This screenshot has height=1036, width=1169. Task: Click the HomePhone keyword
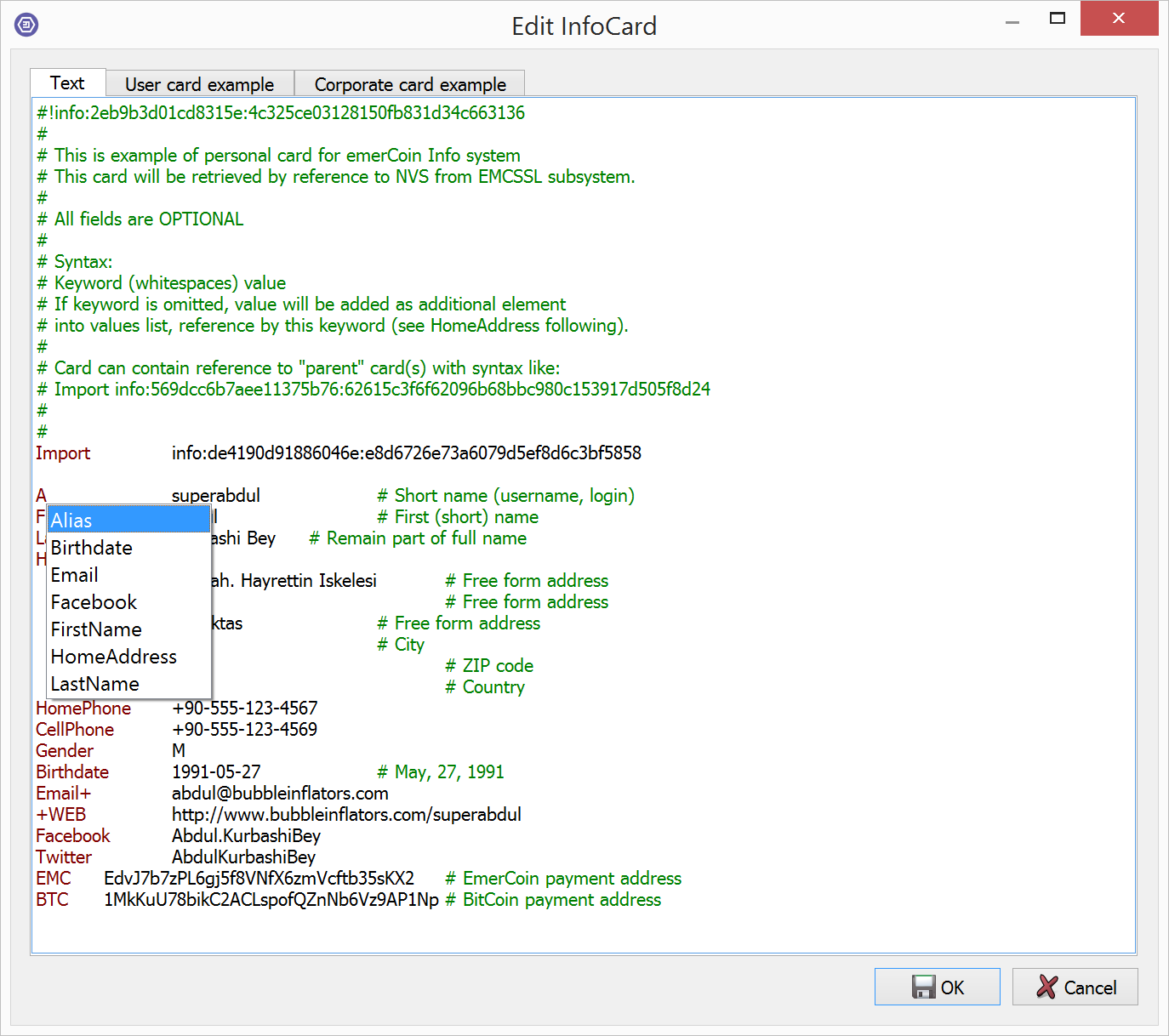(83, 708)
